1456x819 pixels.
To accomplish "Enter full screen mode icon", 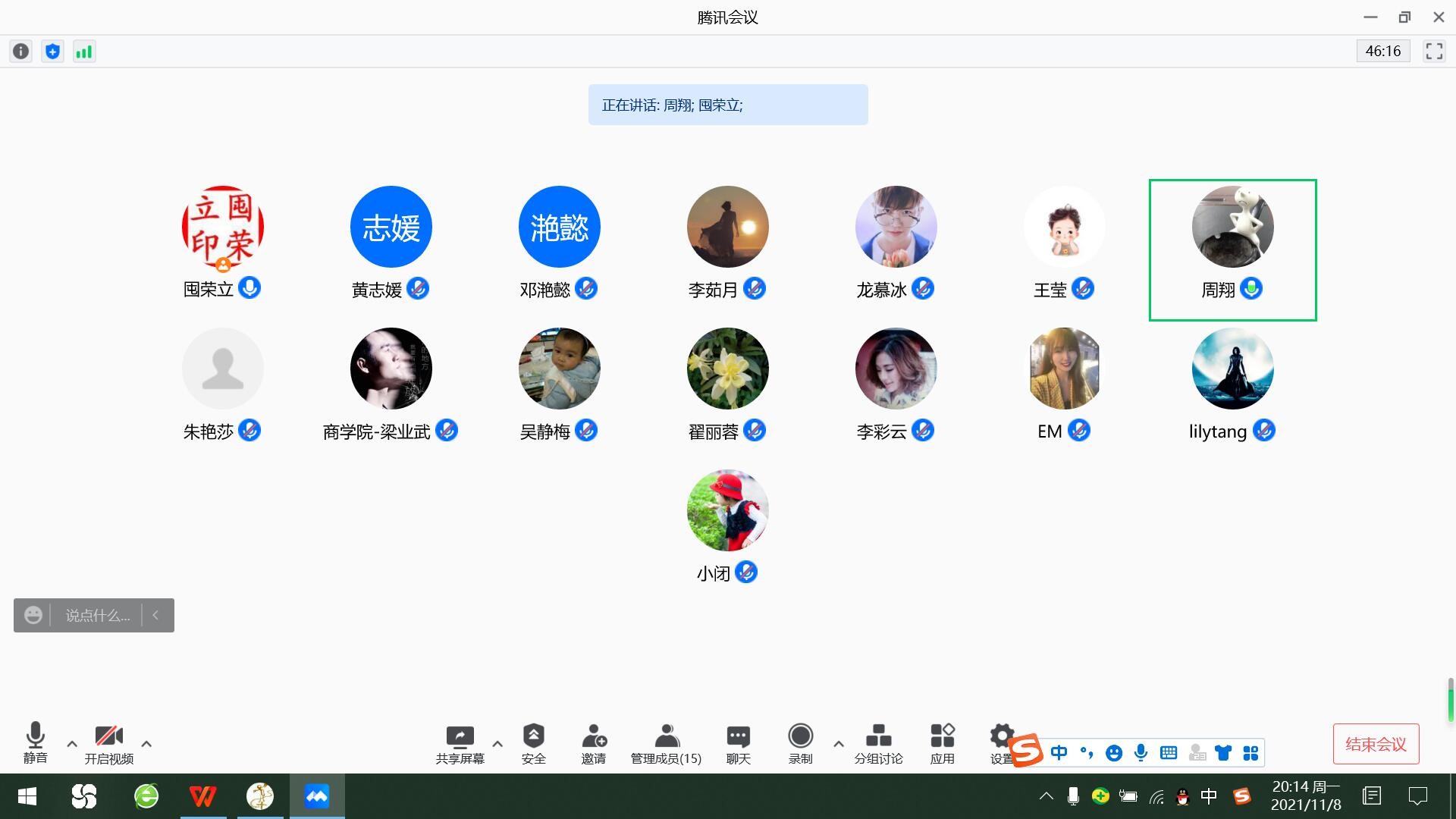I will [x=1434, y=51].
